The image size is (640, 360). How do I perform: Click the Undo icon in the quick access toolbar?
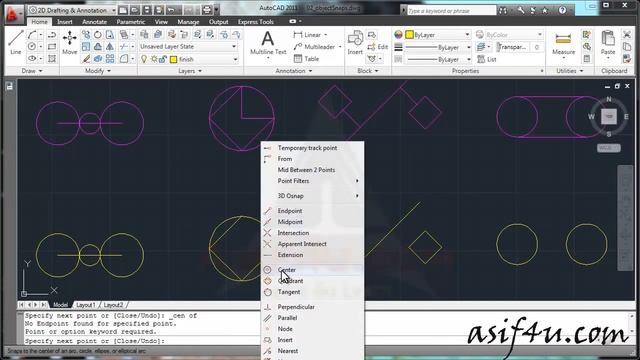(x=171, y=10)
